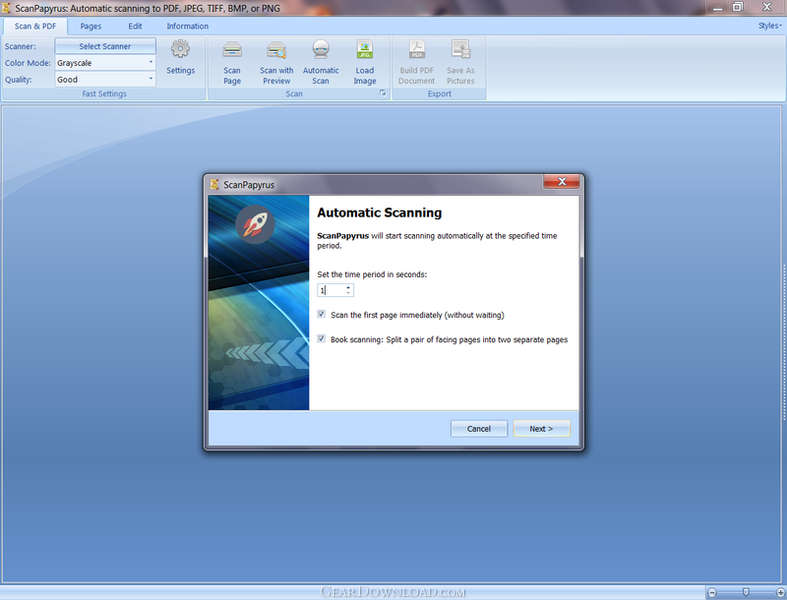
Task: Open Settings gear in Fast Settings
Action: pos(180,49)
